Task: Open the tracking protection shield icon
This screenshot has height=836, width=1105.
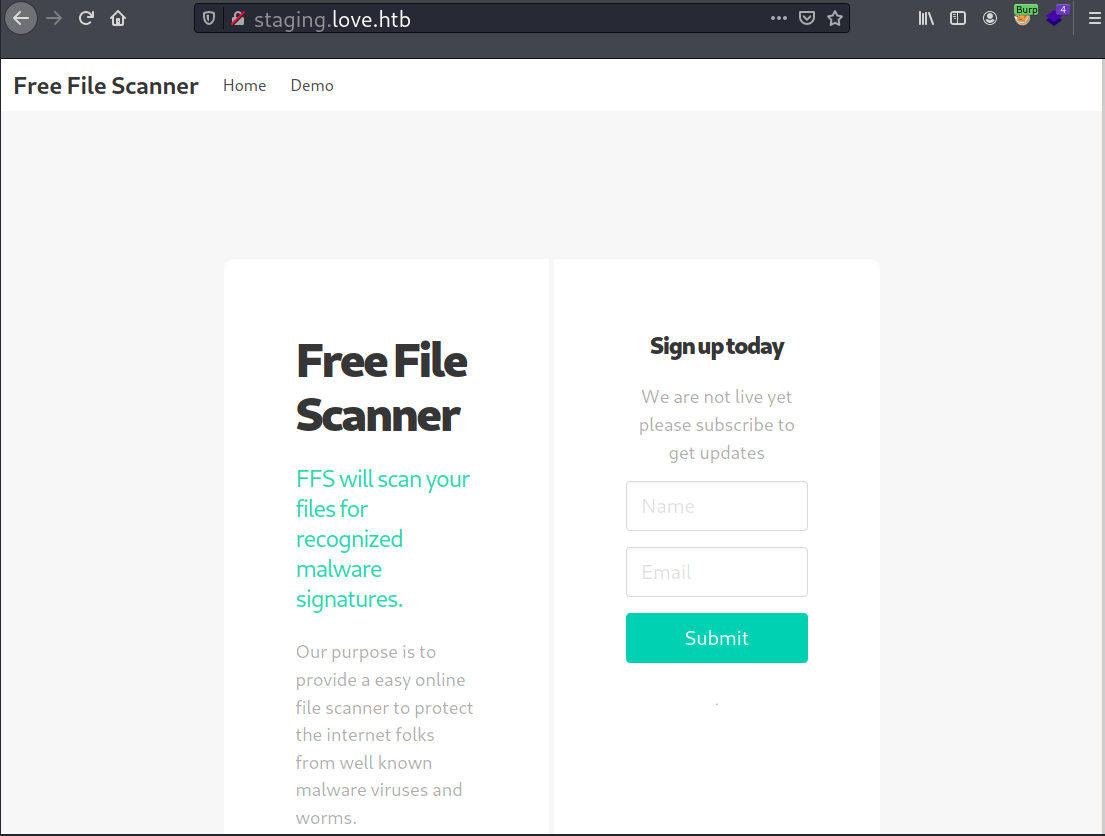Action: pyautogui.click(x=209, y=18)
